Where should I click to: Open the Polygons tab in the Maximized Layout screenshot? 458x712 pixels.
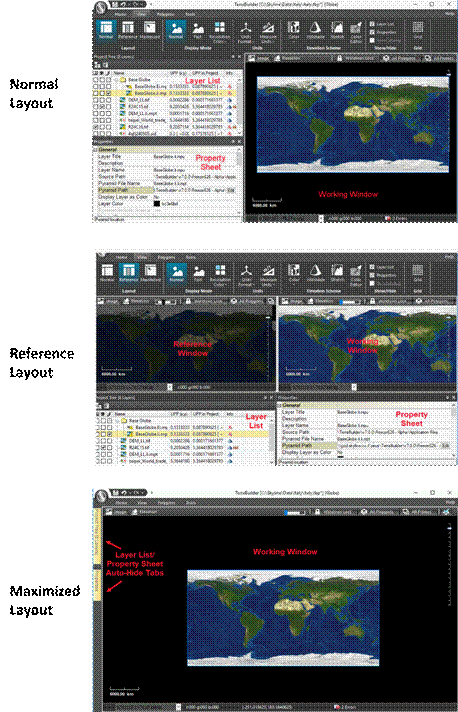click(166, 503)
